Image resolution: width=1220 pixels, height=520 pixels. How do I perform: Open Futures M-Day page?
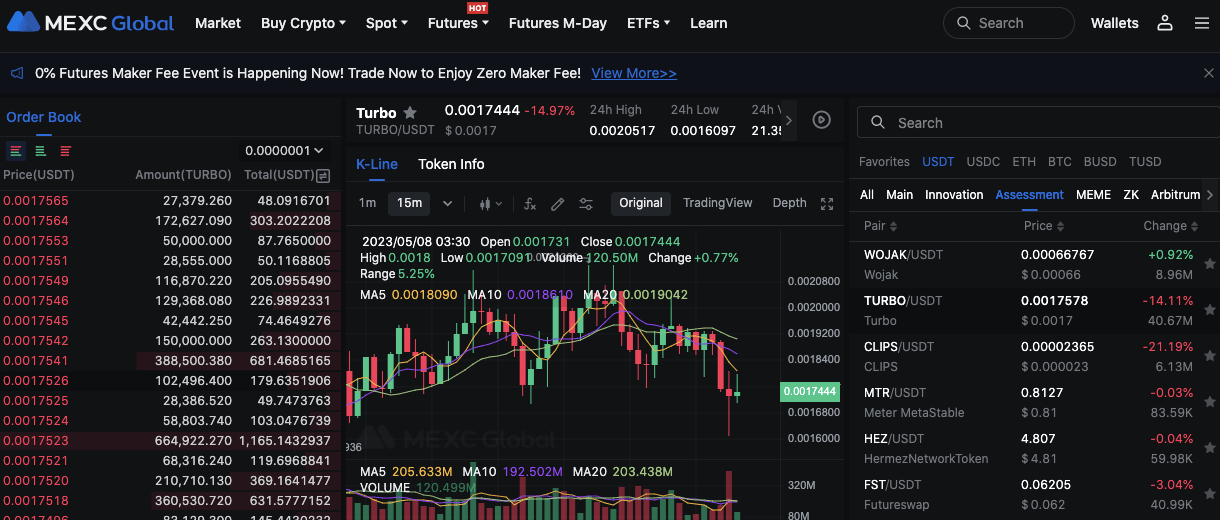pyautogui.click(x=558, y=23)
